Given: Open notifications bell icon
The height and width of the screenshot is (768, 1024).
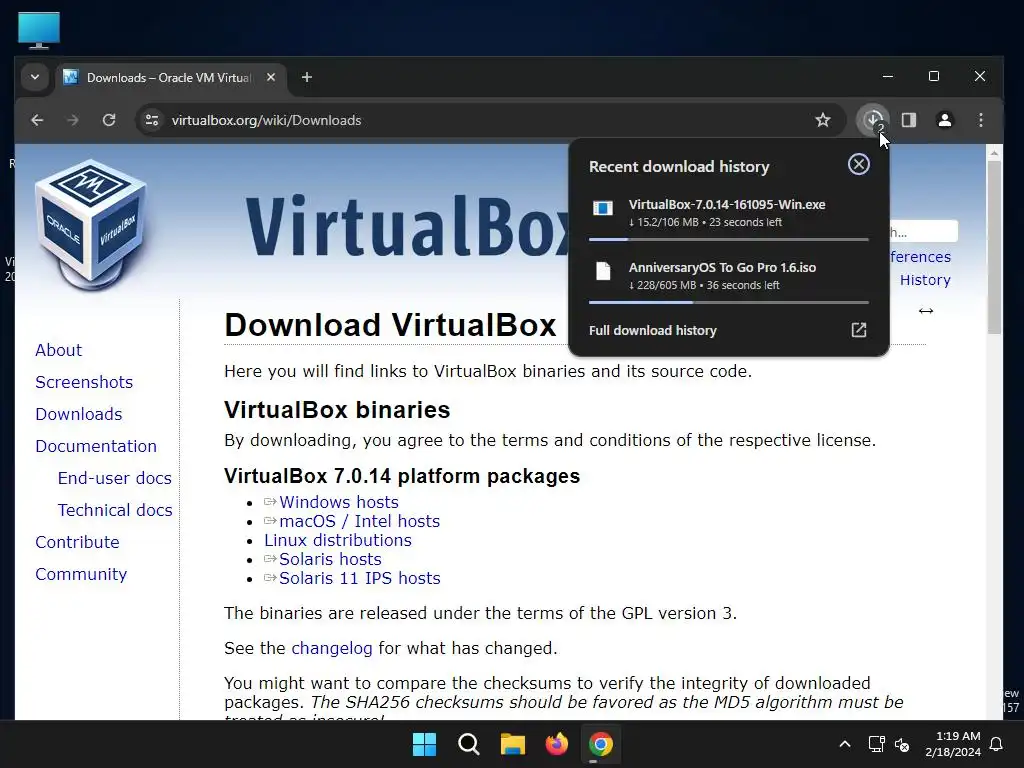Looking at the screenshot, I should 997,744.
